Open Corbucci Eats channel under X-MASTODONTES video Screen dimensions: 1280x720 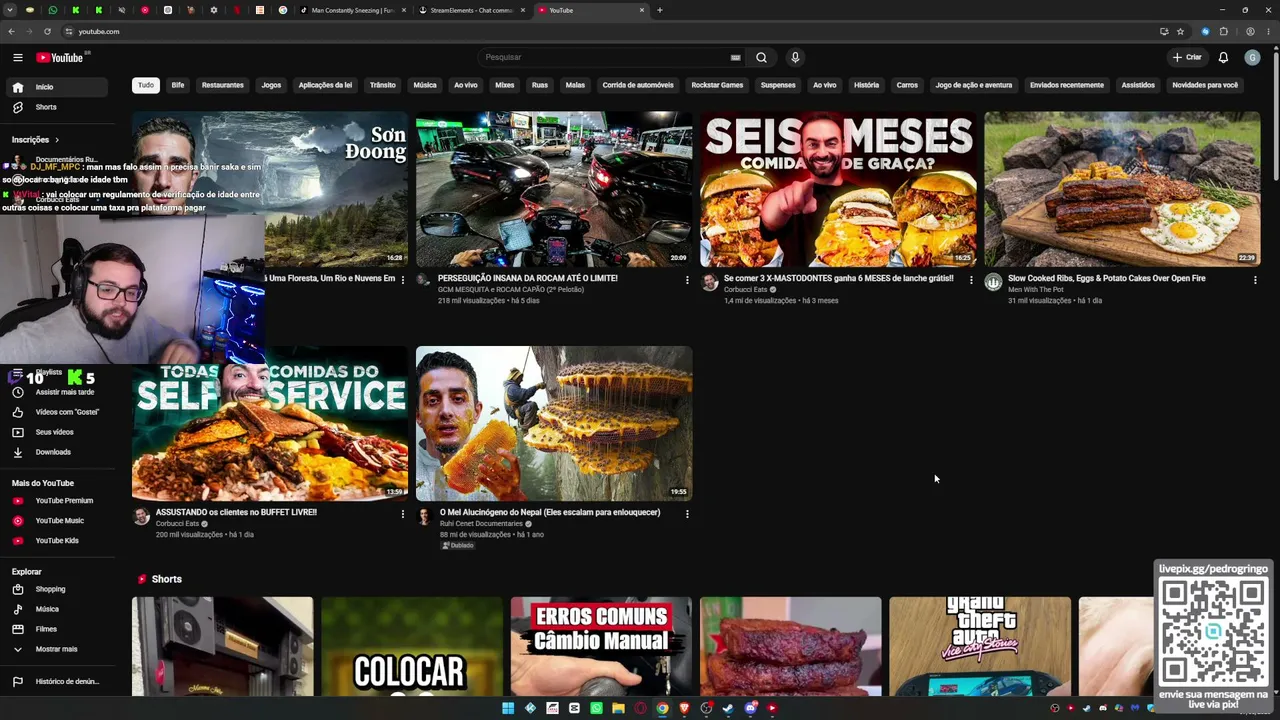point(745,290)
